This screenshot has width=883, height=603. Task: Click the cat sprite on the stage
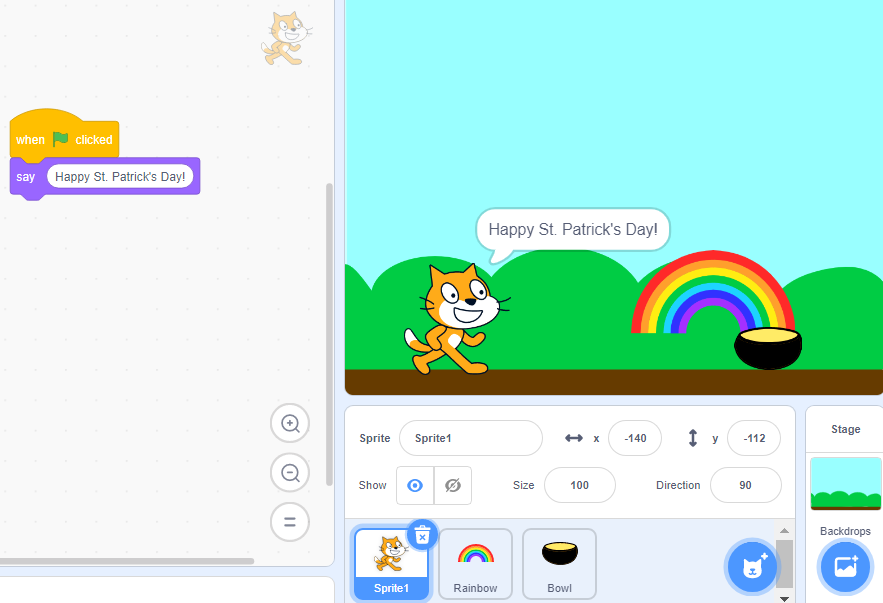[456, 320]
